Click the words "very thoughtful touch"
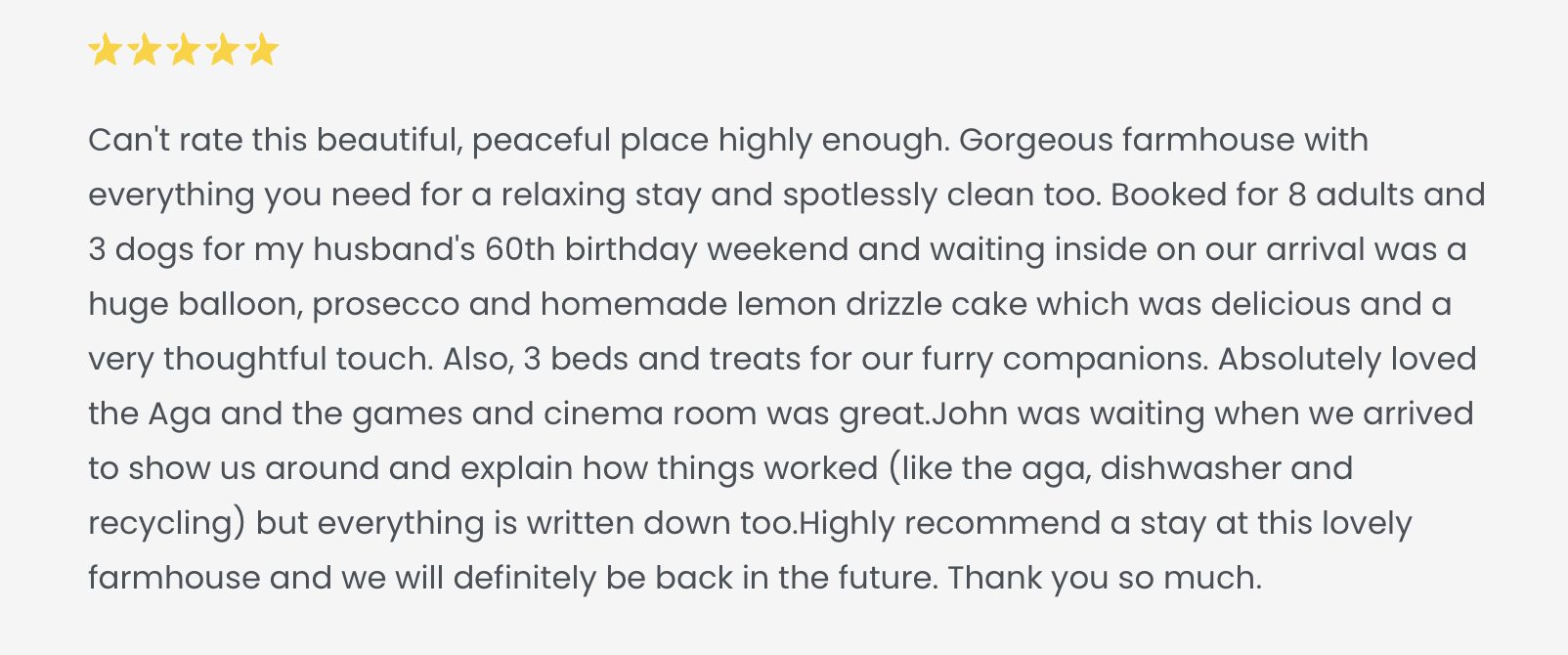The image size is (1568, 655). click(259, 359)
